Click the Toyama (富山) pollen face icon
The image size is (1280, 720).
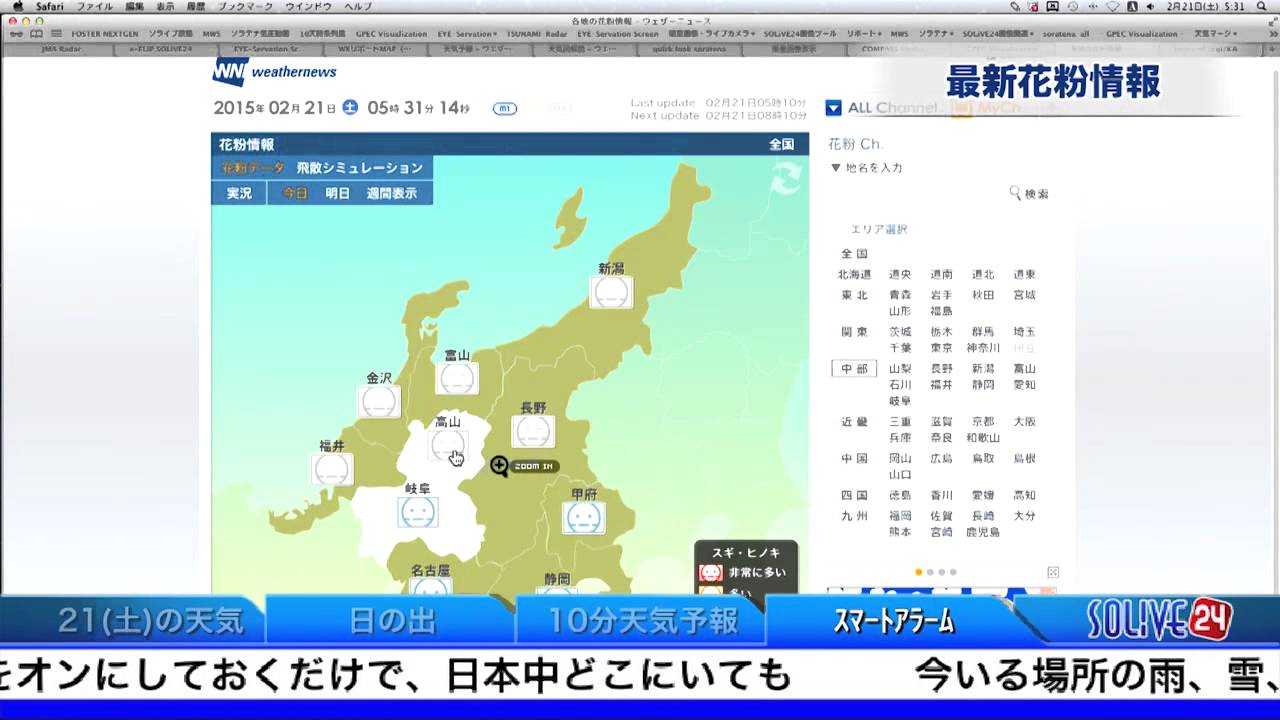(x=457, y=379)
